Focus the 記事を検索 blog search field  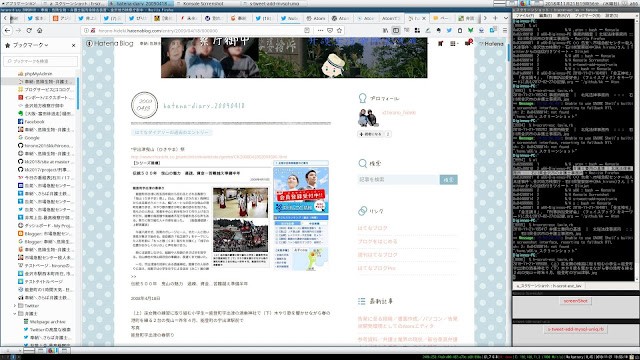[x=398, y=180]
